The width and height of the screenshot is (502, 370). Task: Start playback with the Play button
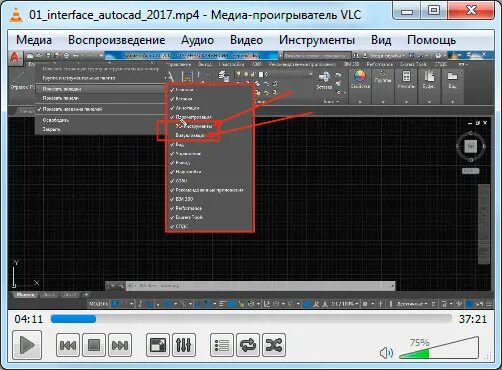27,345
